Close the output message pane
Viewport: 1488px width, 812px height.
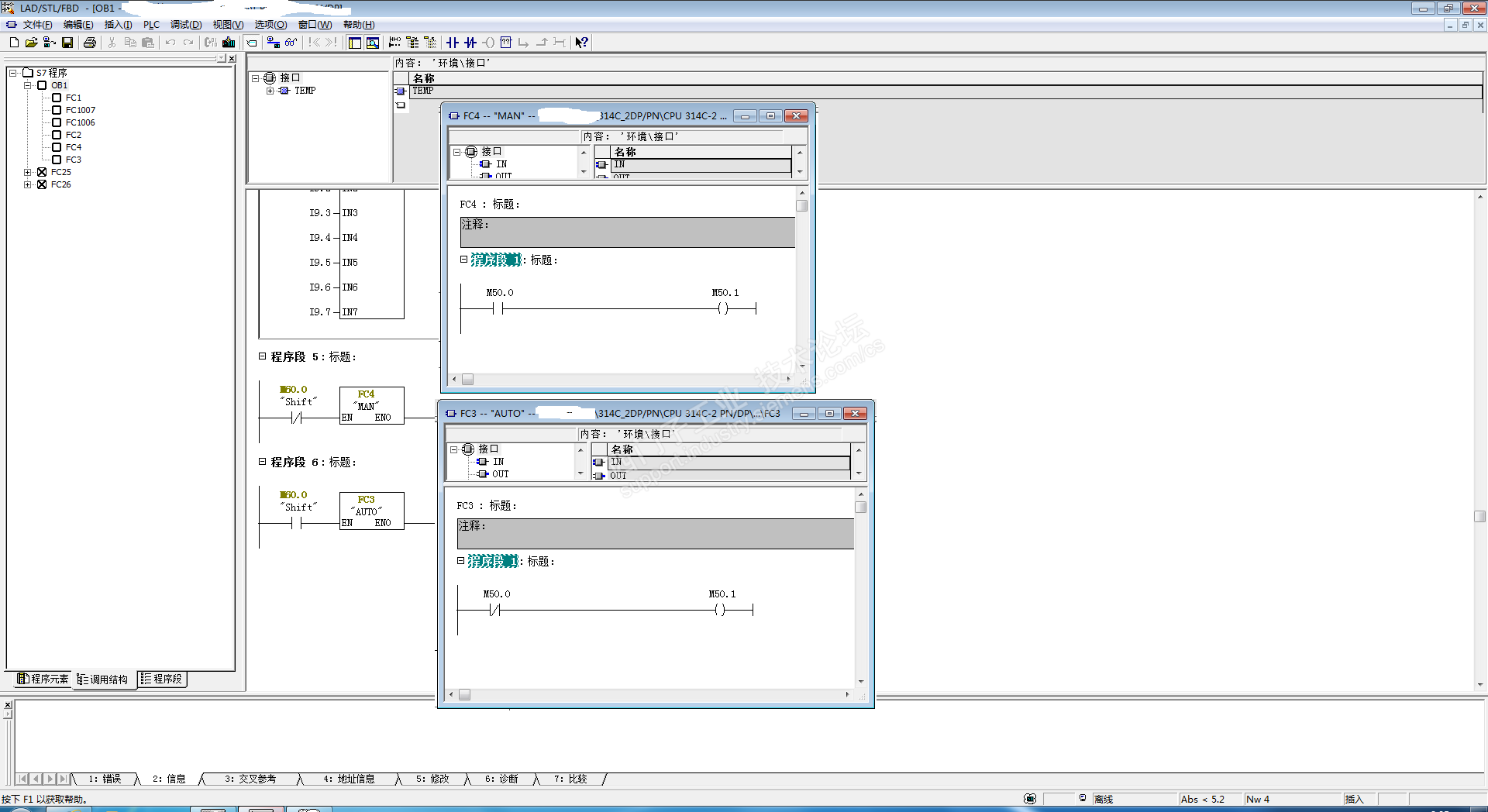(x=8, y=705)
